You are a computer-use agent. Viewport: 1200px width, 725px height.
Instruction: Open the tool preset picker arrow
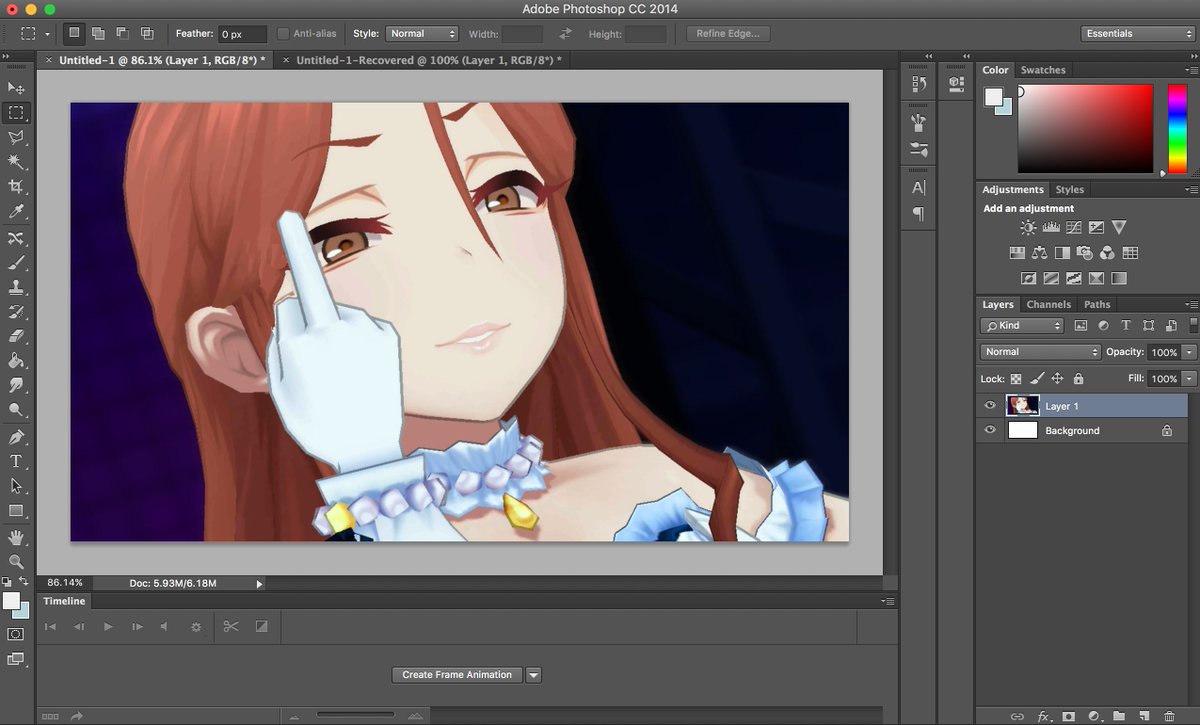tap(47, 34)
